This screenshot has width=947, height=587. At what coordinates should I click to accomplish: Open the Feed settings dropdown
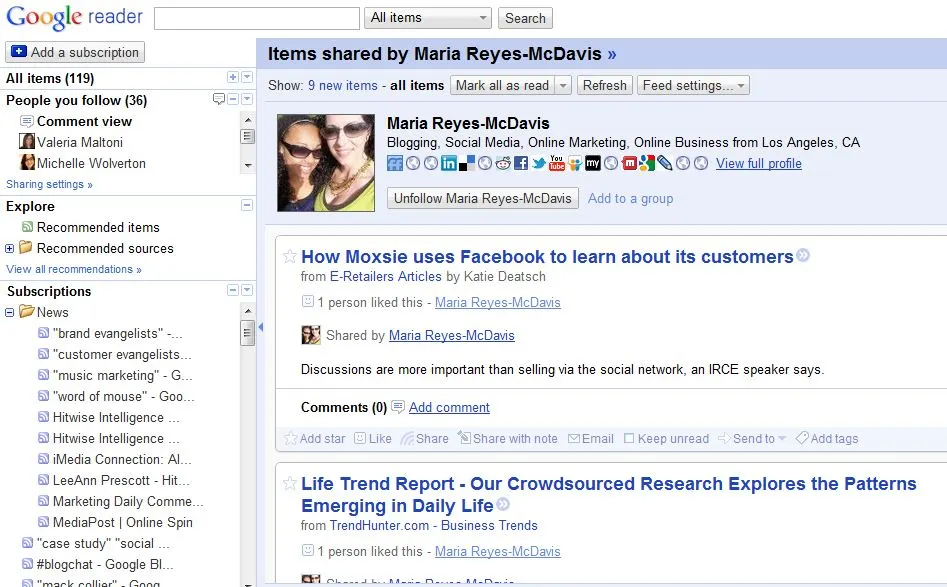pos(693,85)
